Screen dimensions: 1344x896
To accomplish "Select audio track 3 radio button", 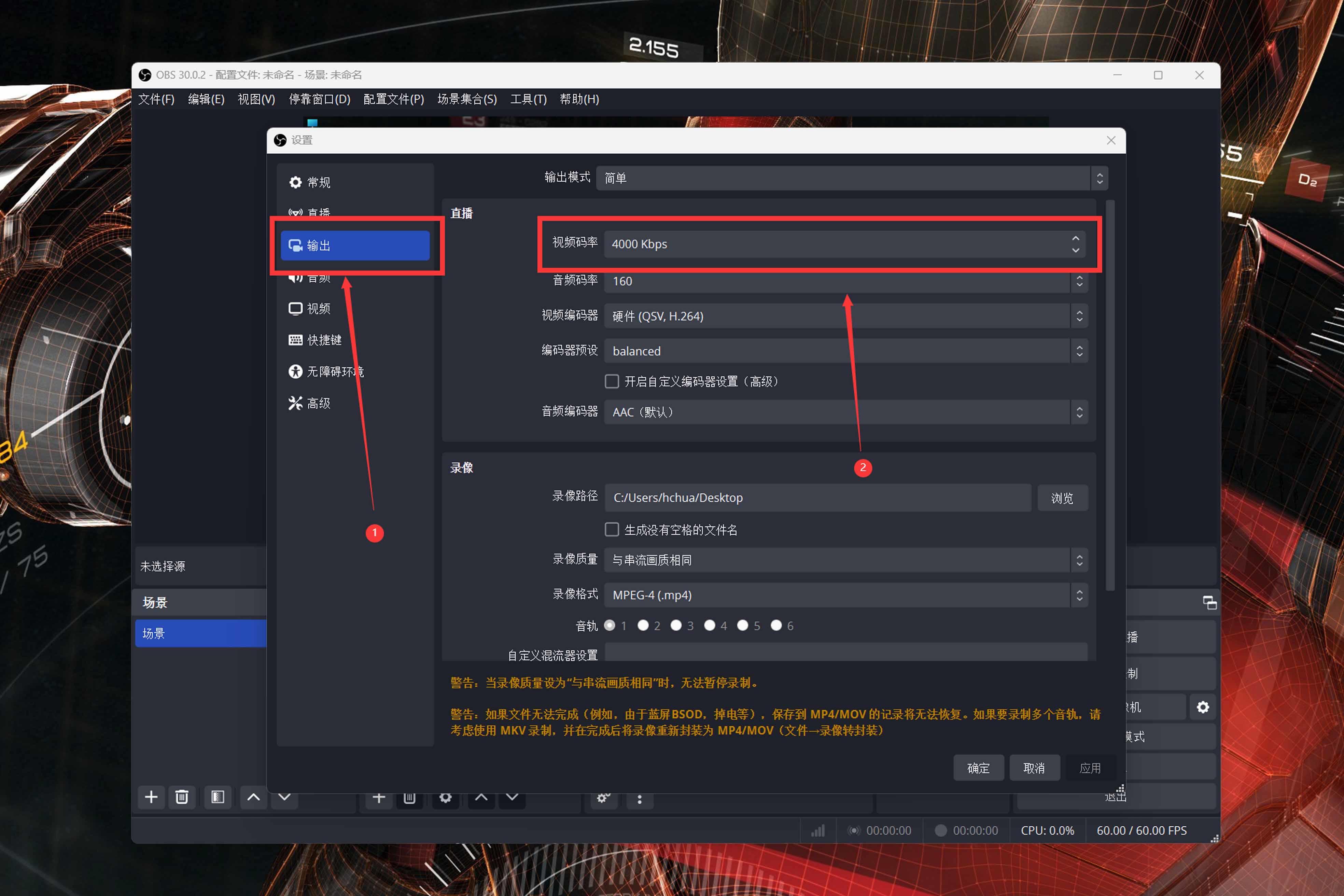I will pos(676,625).
